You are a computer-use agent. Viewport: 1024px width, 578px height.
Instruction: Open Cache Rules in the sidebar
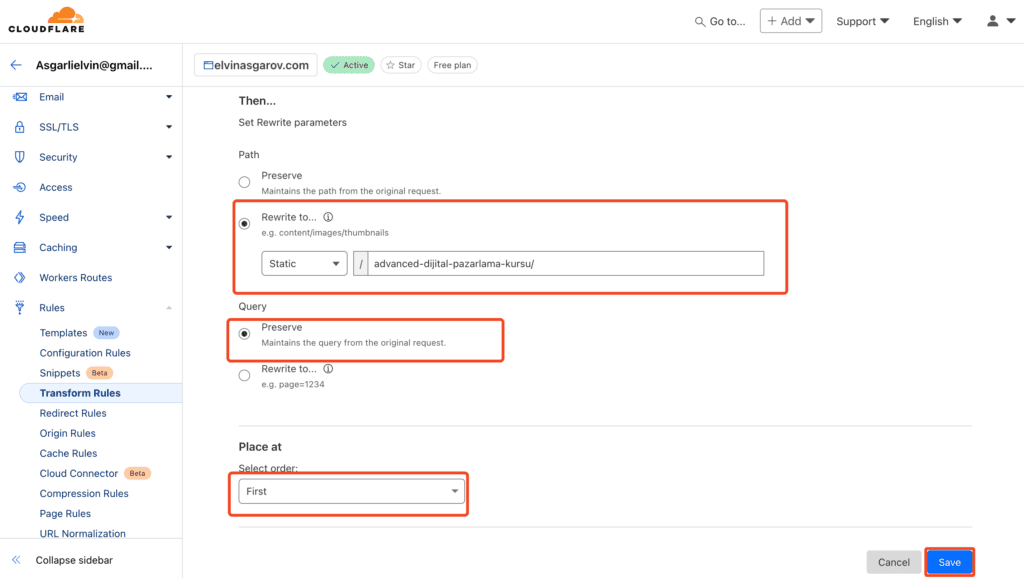68,453
